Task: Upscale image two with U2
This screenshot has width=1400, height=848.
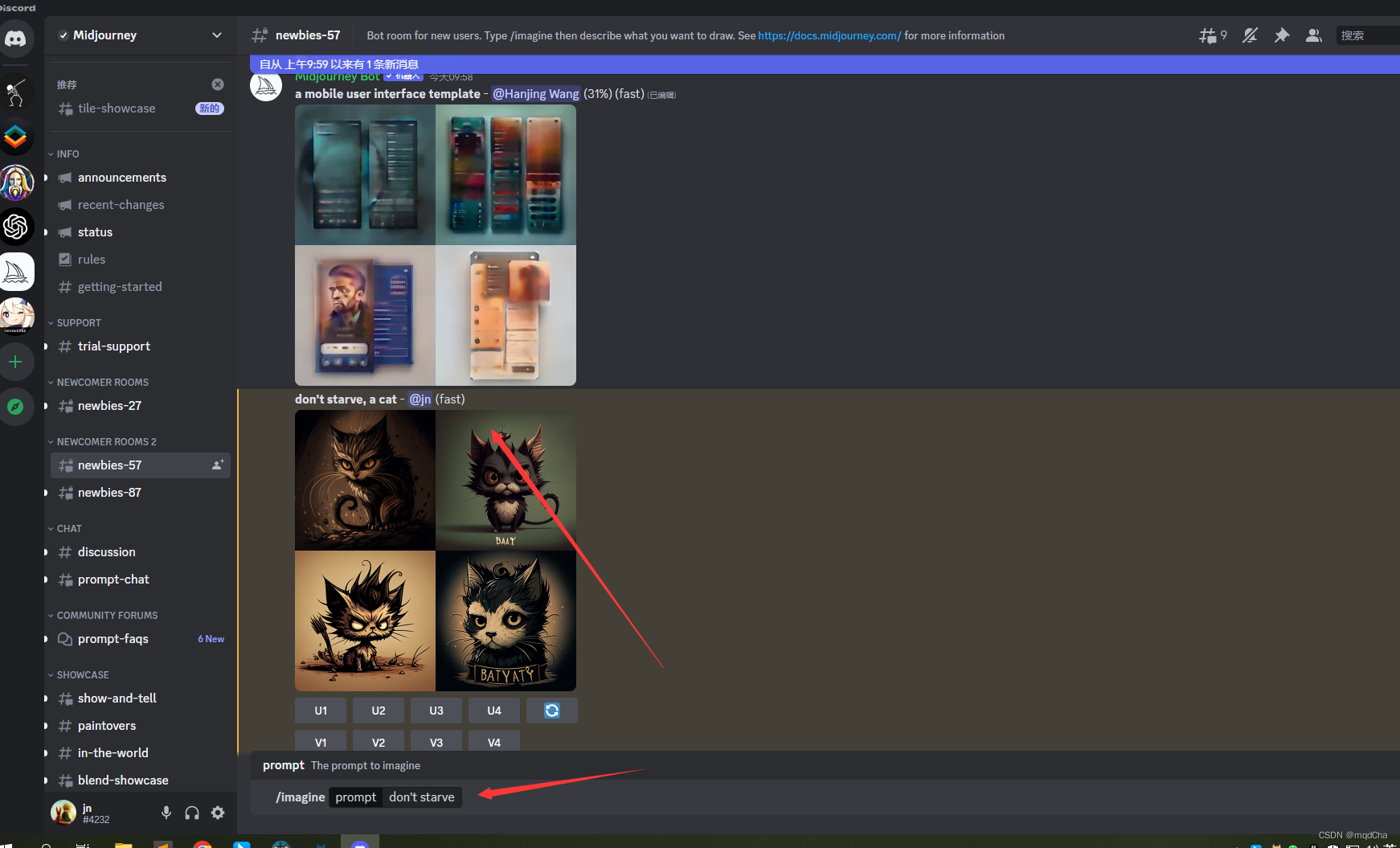Action: [x=379, y=711]
